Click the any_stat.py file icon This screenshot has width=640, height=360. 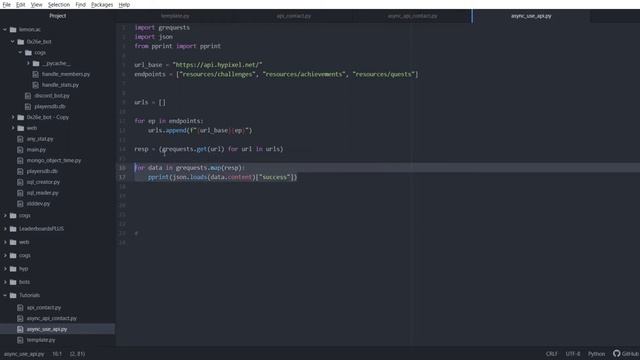tap(20, 139)
